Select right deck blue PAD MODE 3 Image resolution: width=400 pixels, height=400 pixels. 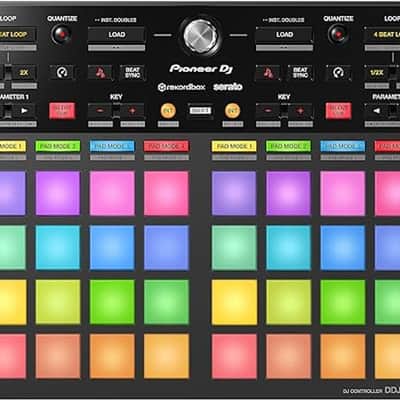[343, 146]
